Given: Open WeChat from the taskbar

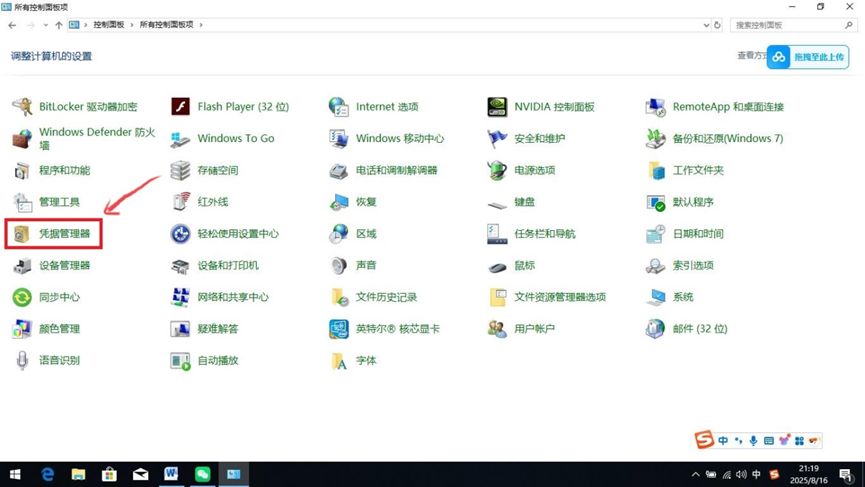Looking at the screenshot, I should click(202, 474).
